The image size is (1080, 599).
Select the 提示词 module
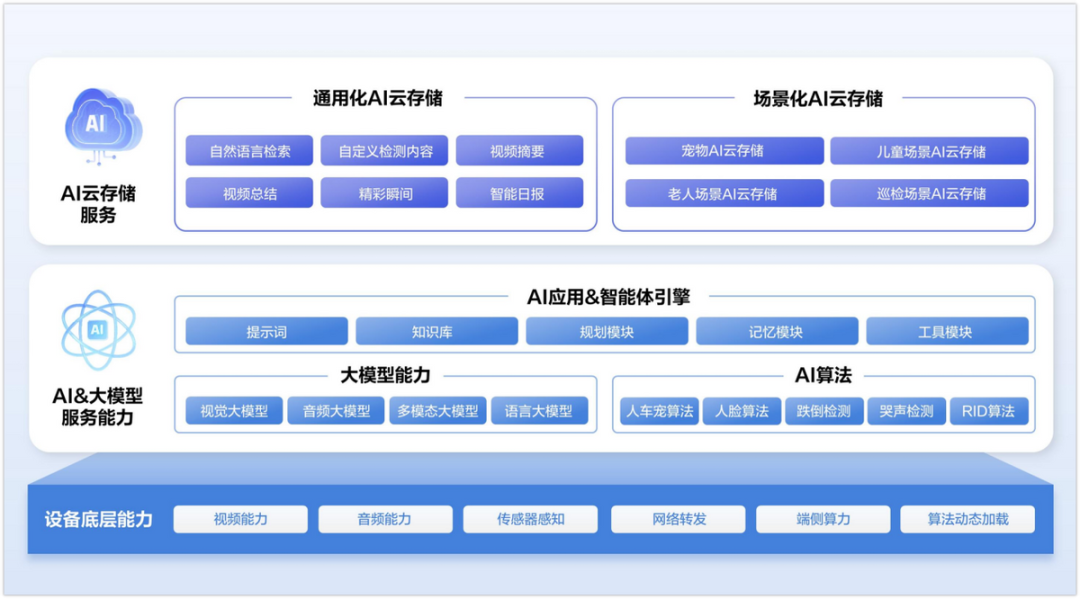tap(267, 331)
